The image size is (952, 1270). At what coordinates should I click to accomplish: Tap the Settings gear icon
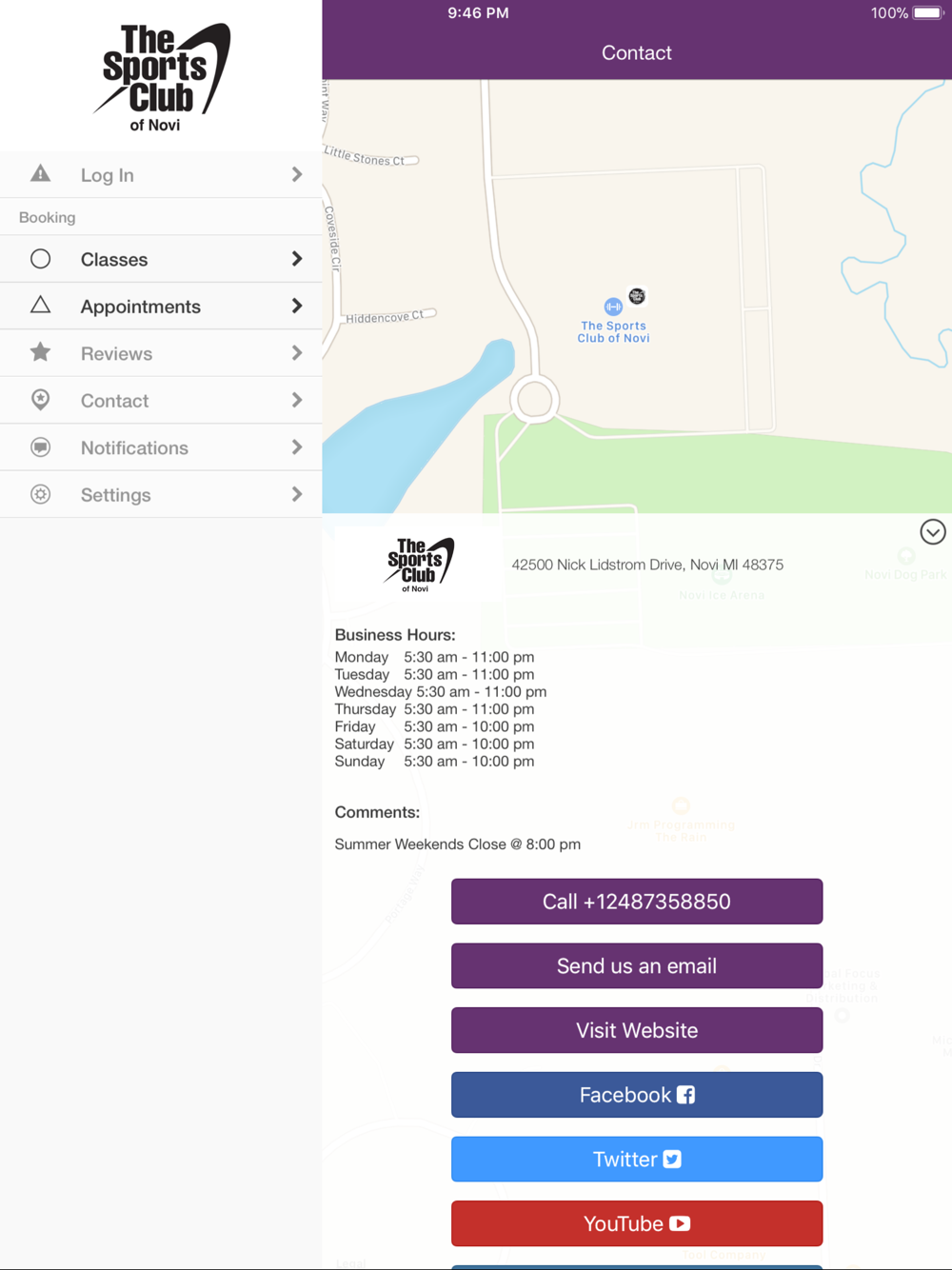pos(40,494)
